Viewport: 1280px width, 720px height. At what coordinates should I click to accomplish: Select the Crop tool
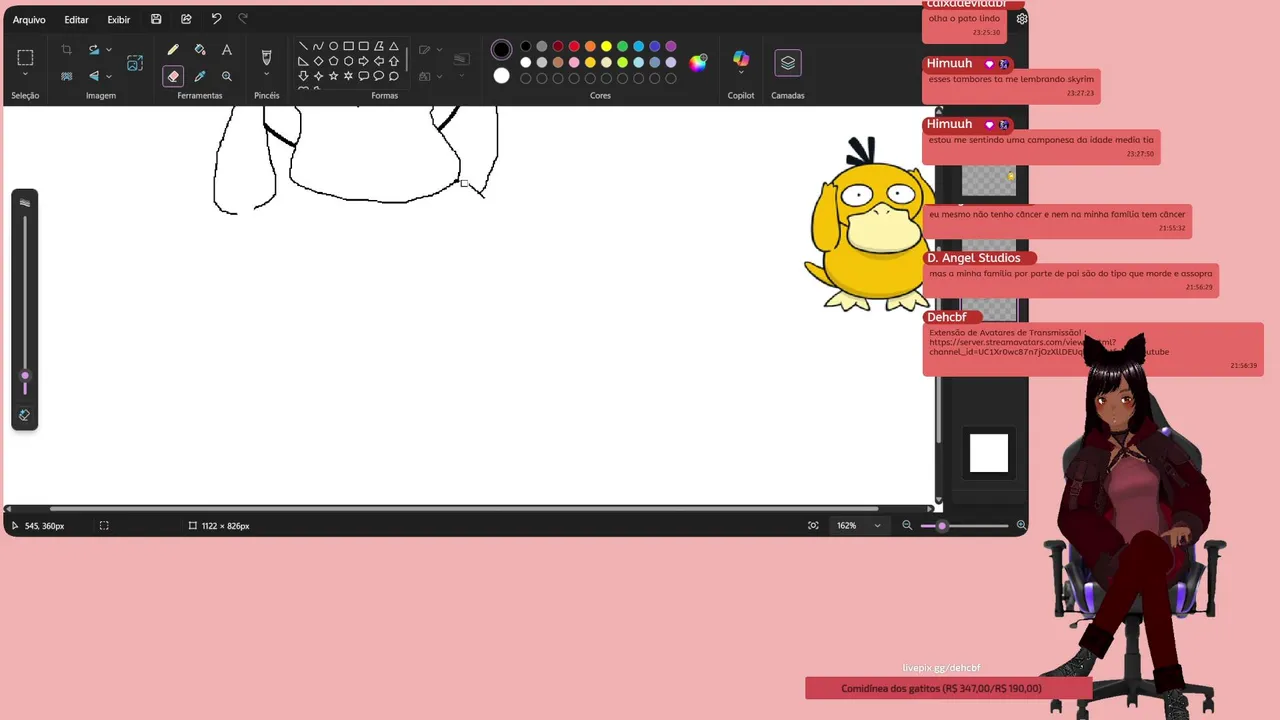(66, 49)
